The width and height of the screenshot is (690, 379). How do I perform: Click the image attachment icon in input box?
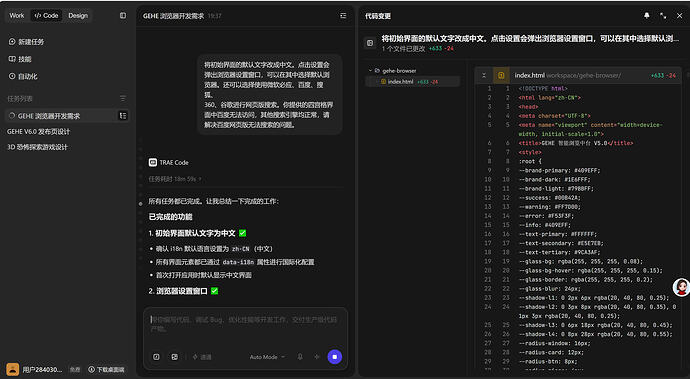pyautogui.click(x=174, y=357)
